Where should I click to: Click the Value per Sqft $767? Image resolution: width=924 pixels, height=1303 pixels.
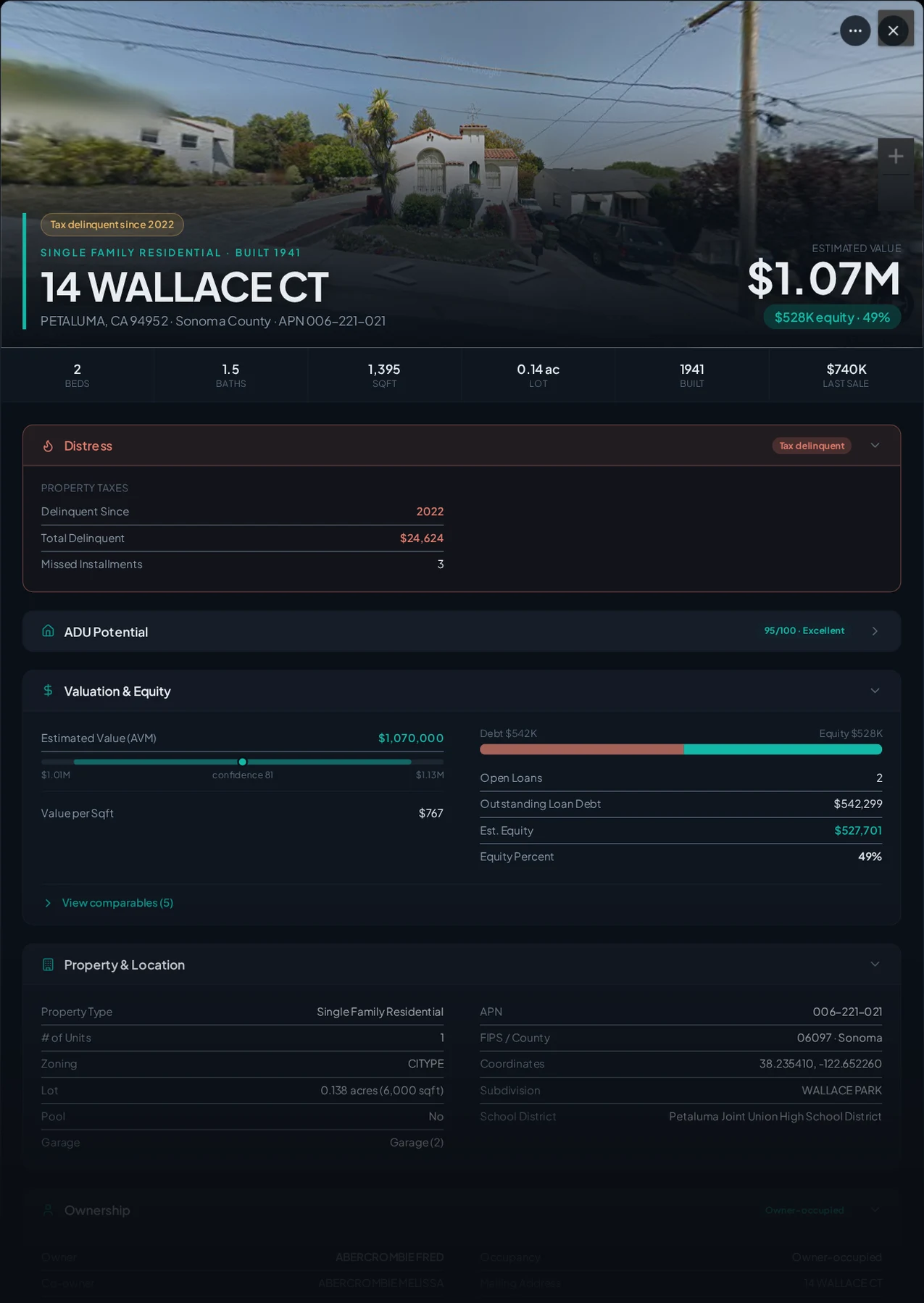431,813
